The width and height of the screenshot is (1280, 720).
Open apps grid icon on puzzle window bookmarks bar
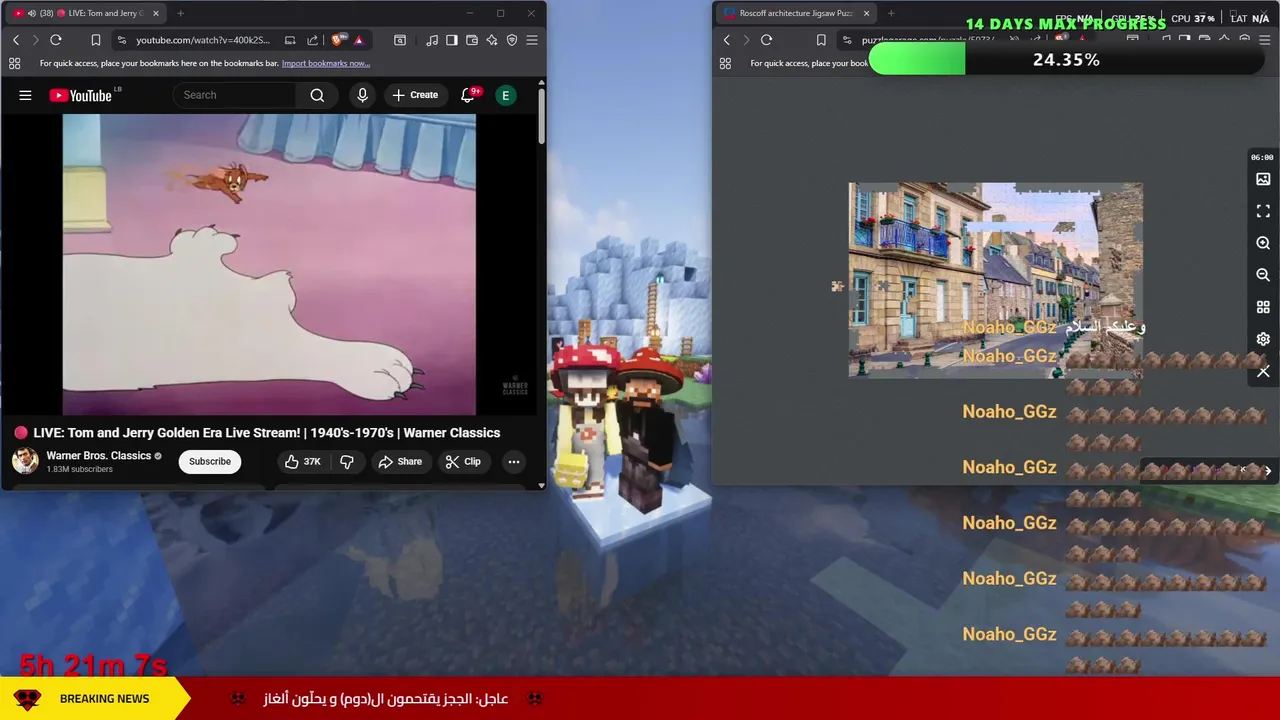pyautogui.click(x=725, y=63)
